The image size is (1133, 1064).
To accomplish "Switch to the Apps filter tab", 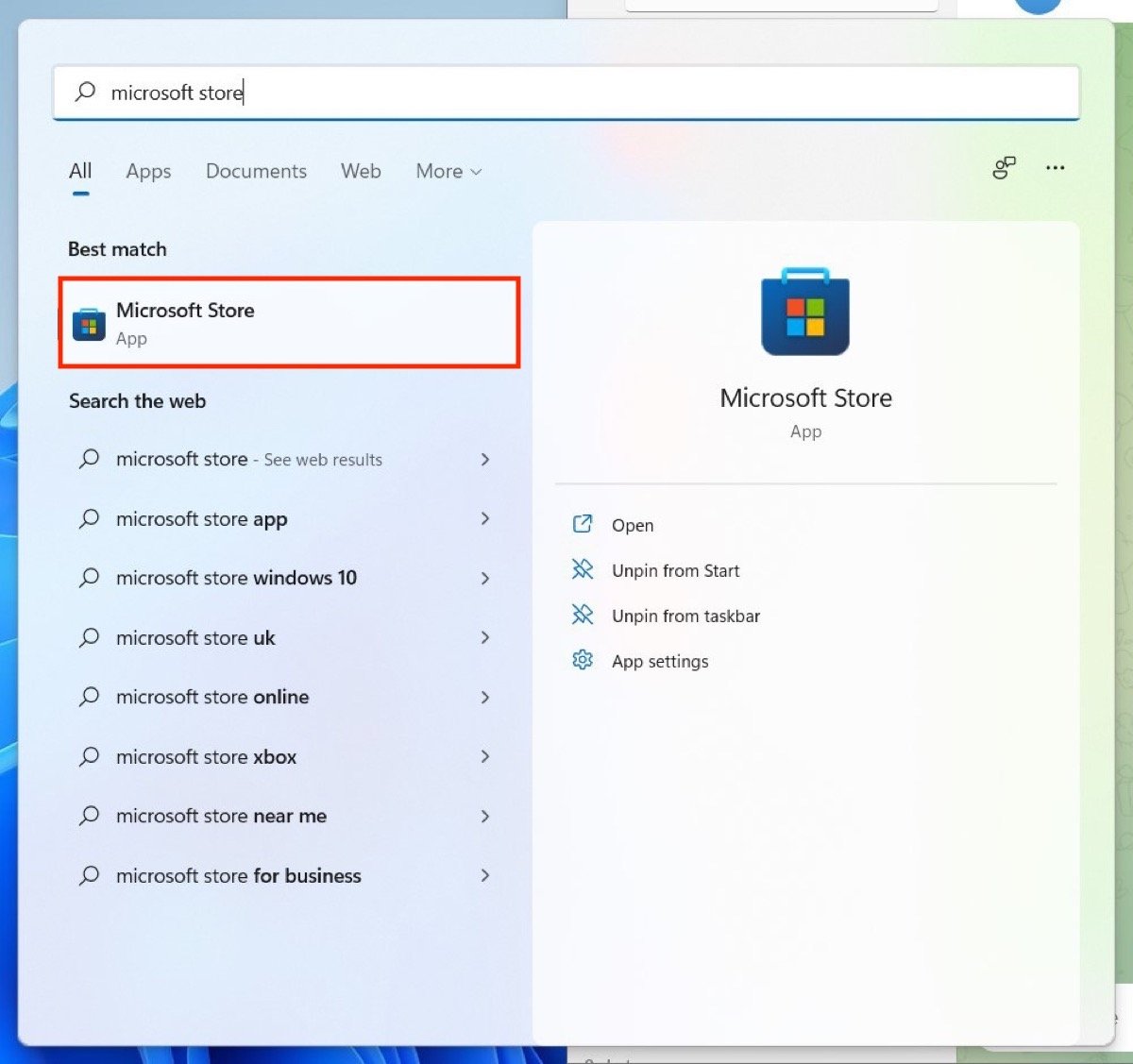I will [148, 171].
